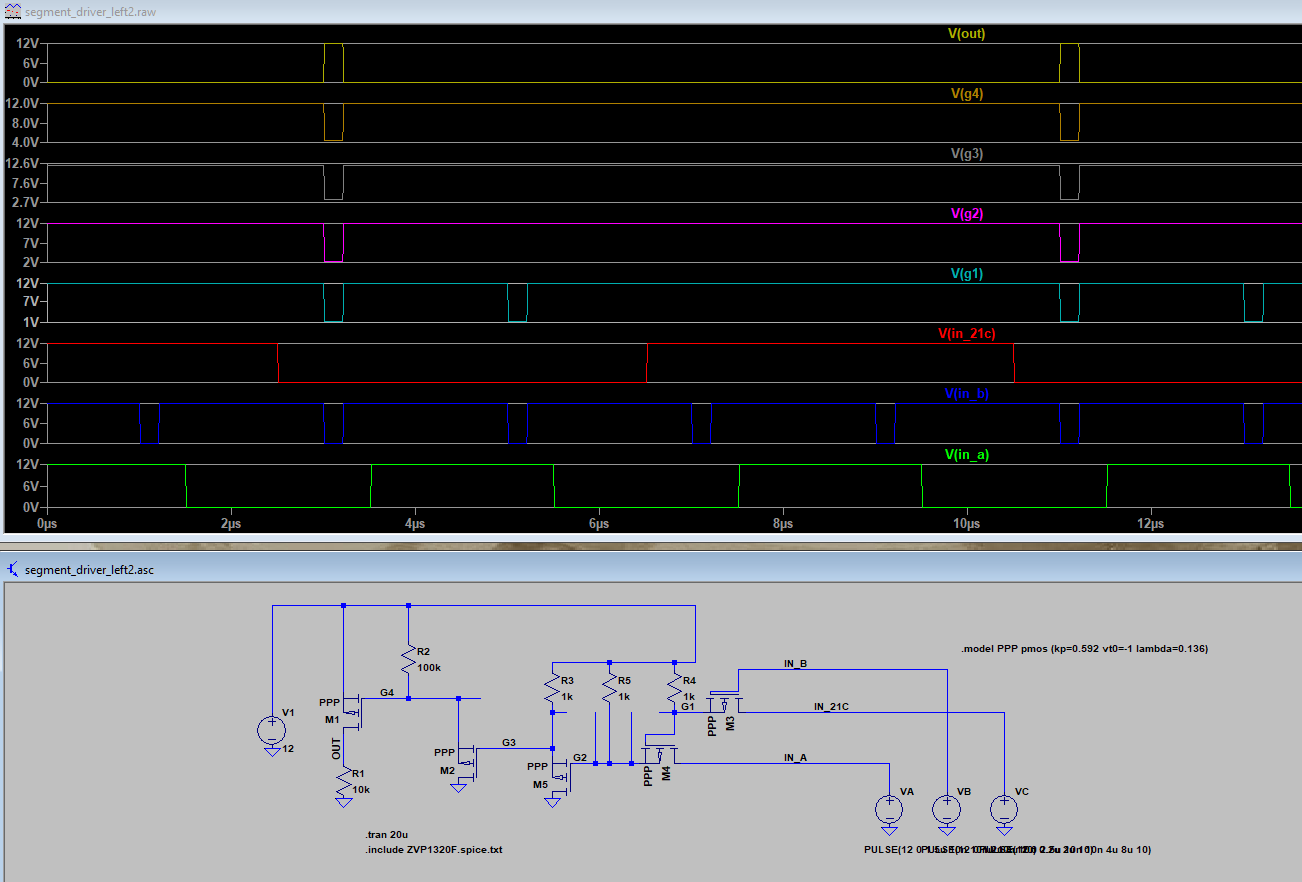Click the 1V axis value in V(g1) pane
1302x882 pixels.
29,323
